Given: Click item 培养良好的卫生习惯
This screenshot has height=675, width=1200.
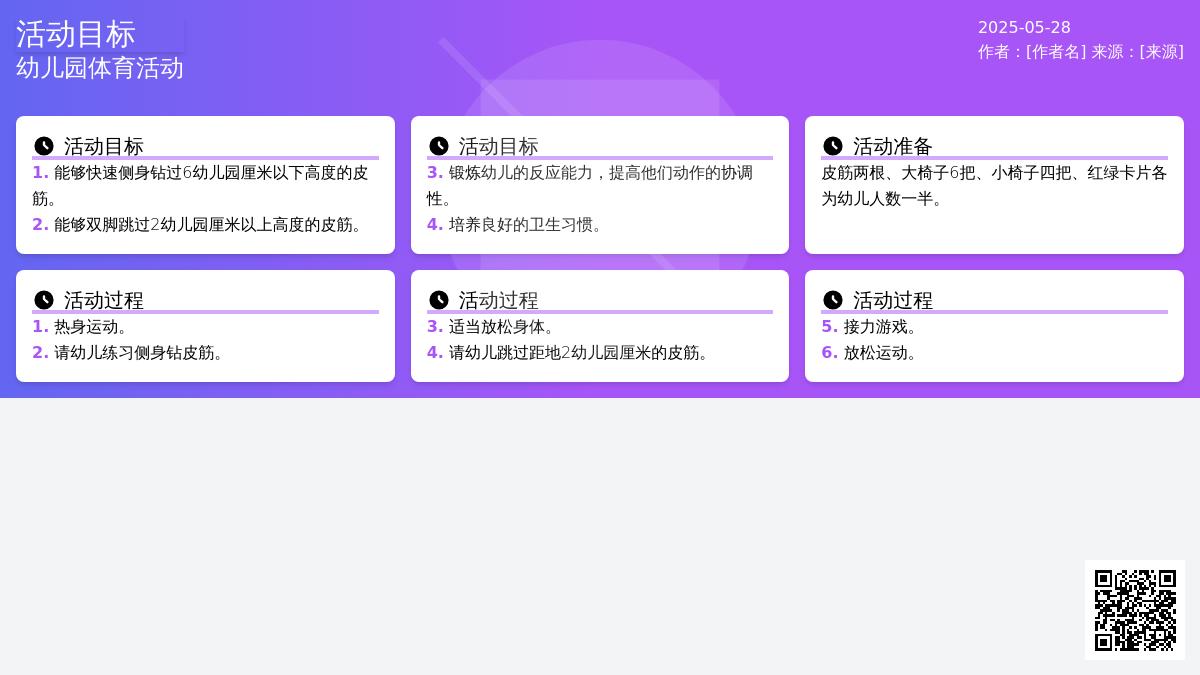Looking at the screenshot, I should point(600,225).
